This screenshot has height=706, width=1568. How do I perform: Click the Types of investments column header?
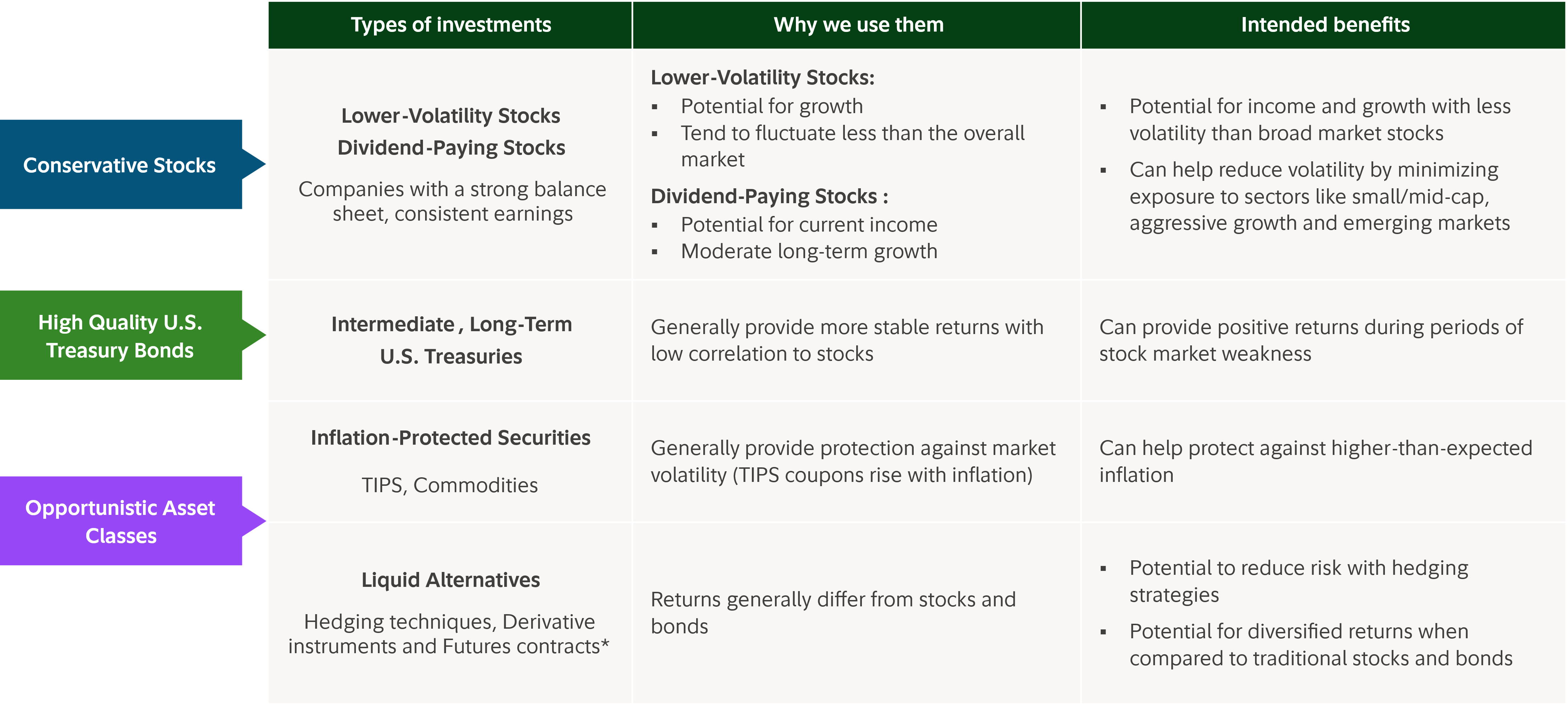450,24
